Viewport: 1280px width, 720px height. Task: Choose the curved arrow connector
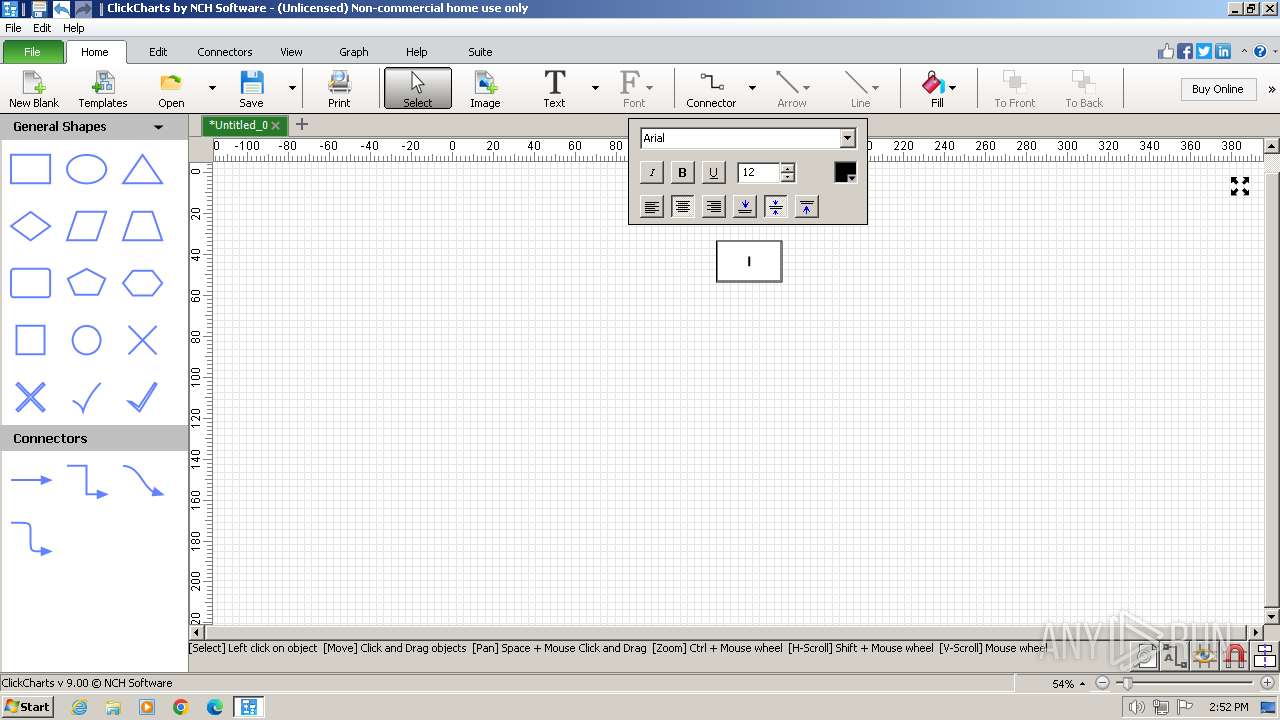pyautogui.click(x=143, y=481)
